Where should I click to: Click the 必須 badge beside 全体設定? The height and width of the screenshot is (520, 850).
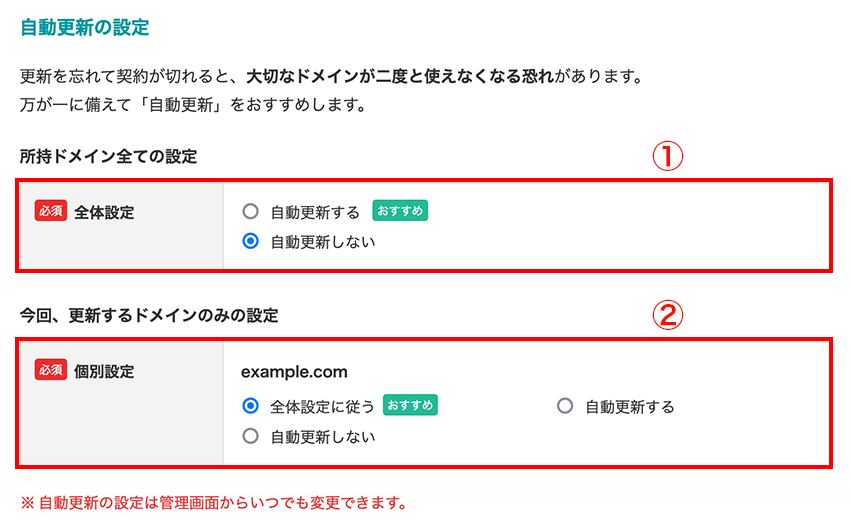point(50,212)
